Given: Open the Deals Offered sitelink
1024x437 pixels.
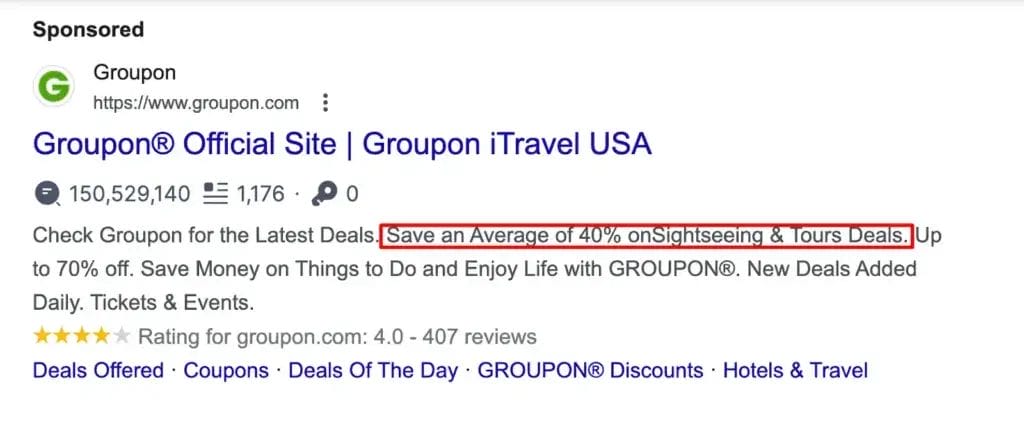Looking at the screenshot, I should (98, 370).
